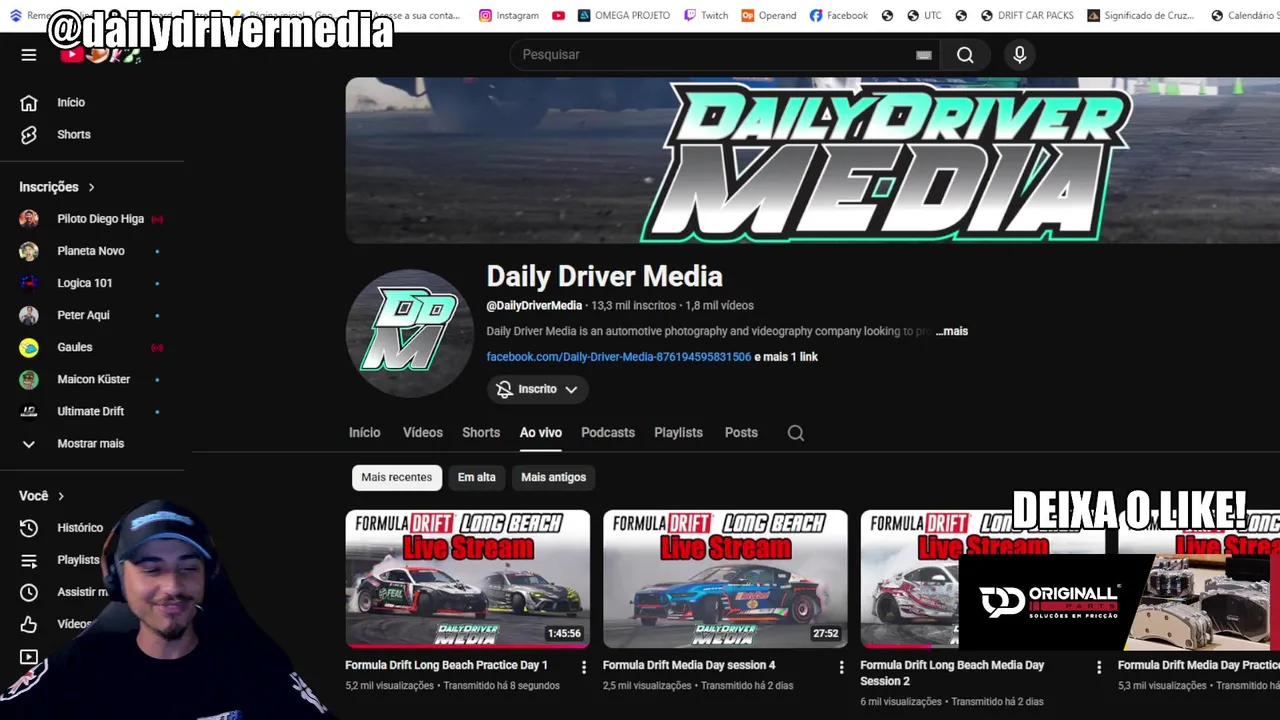Screen dimensions: 1280x720
Task: Click the search magnifier button
Action: click(965, 55)
